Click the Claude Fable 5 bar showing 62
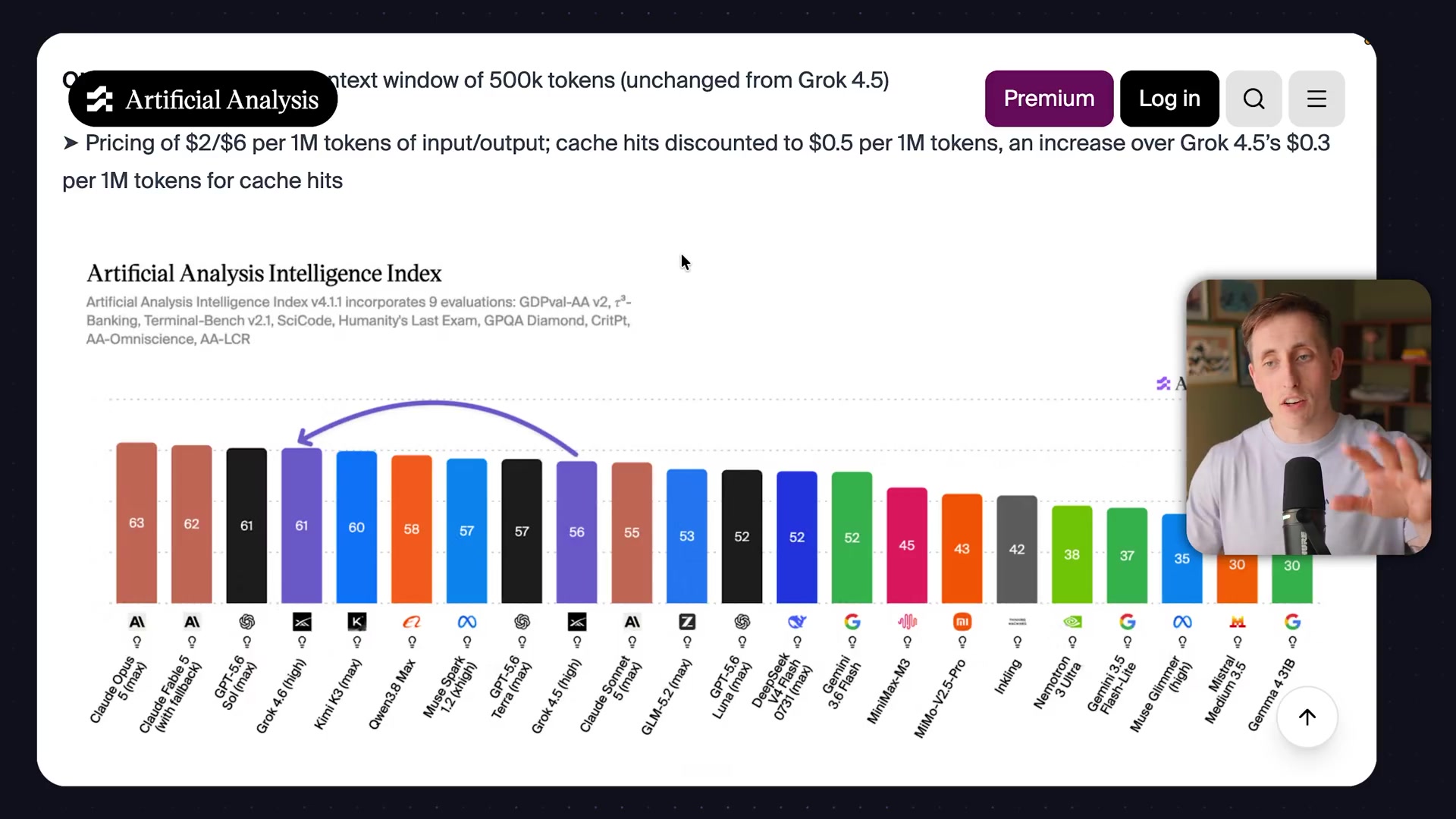Image resolution: width=1456 pixels, height=819 pixels. click(x=192, y=525)
